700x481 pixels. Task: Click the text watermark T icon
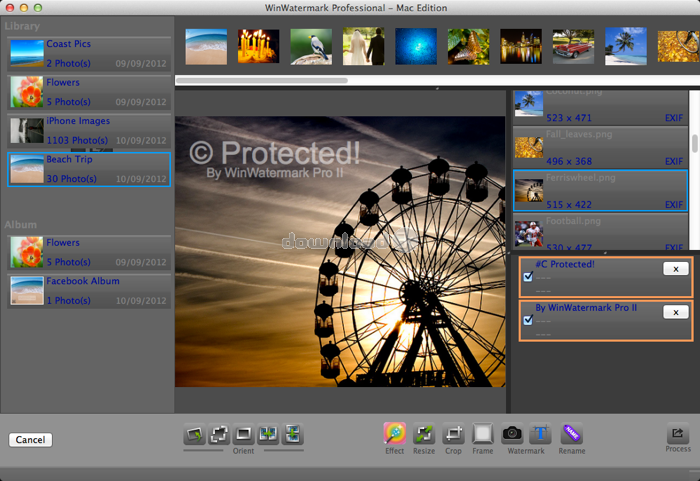point(540,433)
